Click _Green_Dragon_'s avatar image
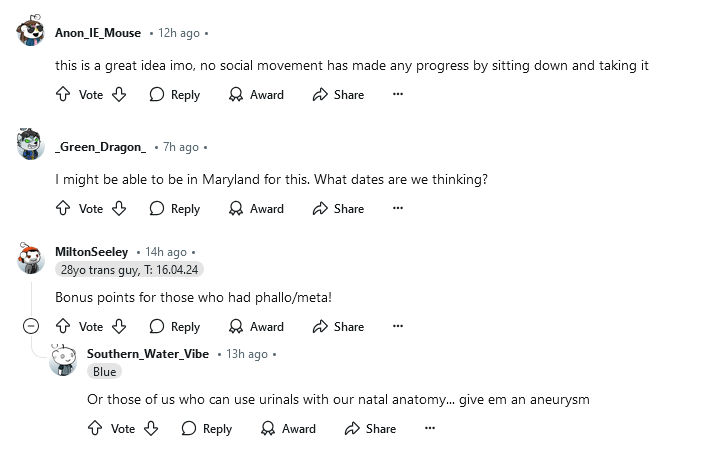Image resolution: width=723 pixels, height=458 pixels. point(31,147)
